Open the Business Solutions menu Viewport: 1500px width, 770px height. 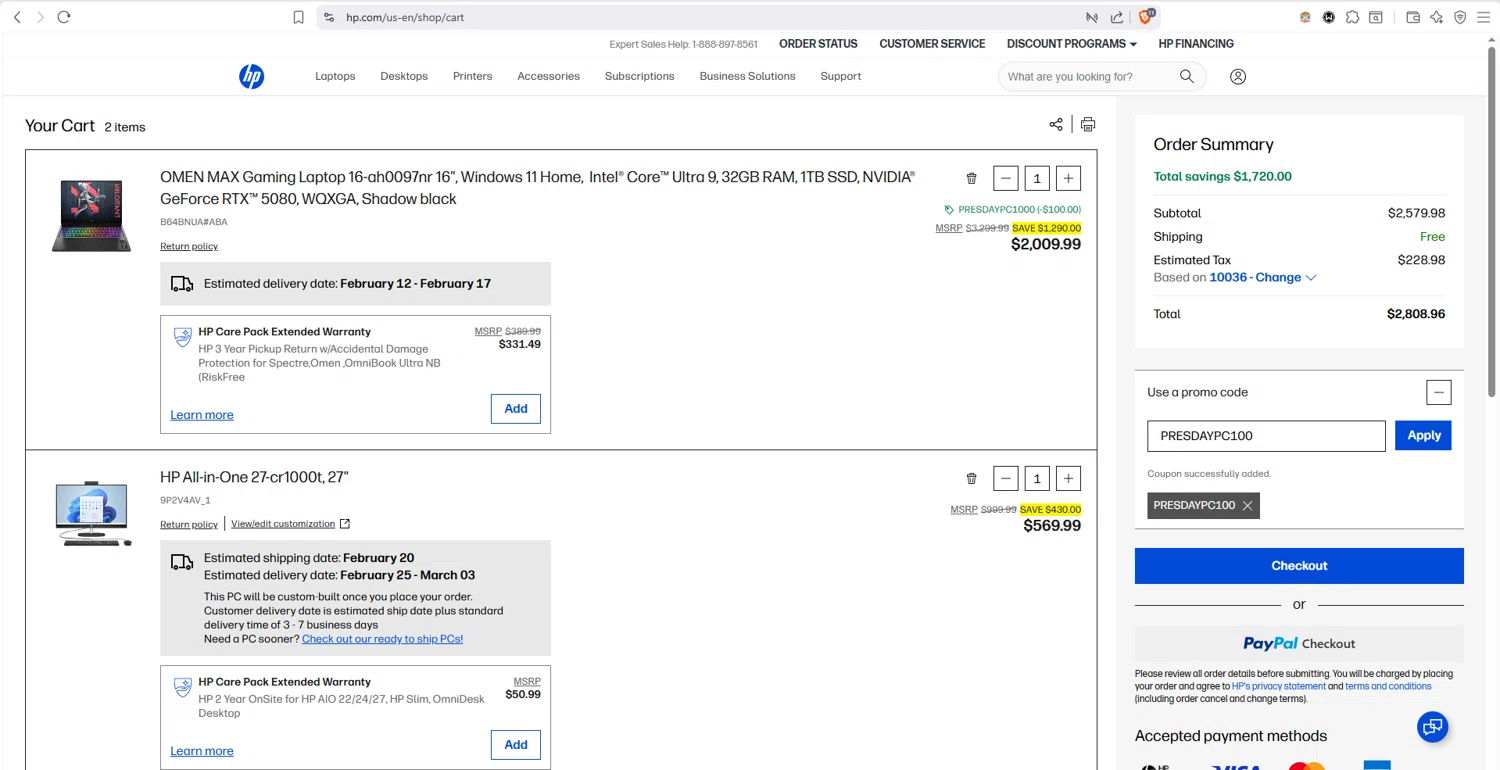click(x=747, y=76)
